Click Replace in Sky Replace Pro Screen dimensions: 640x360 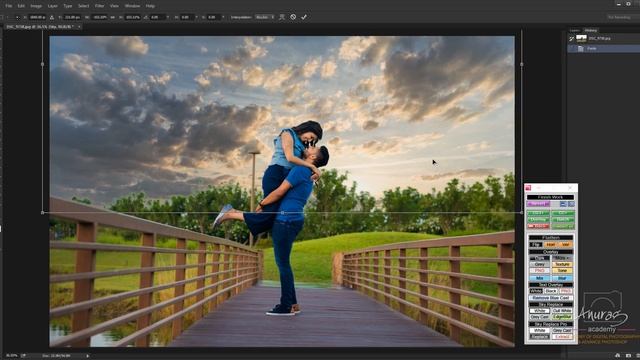click(539, 337)
